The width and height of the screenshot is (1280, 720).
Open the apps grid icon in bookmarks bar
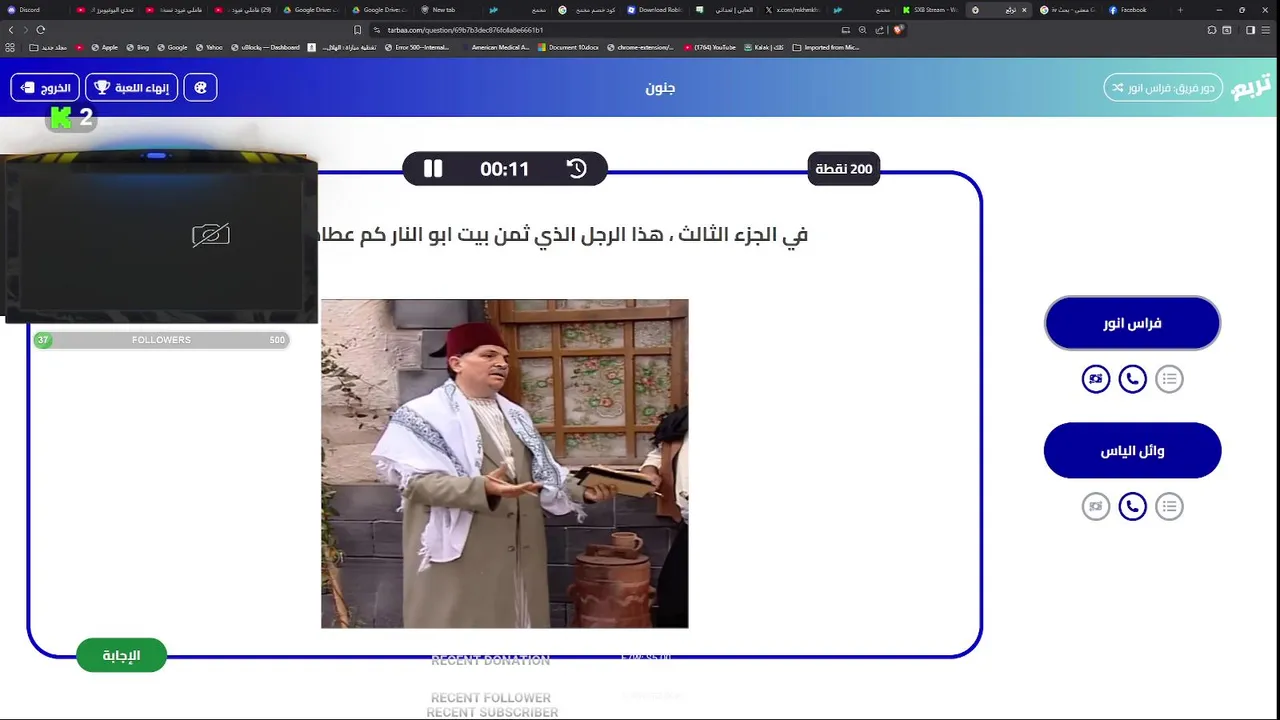(x=10, y=47)
